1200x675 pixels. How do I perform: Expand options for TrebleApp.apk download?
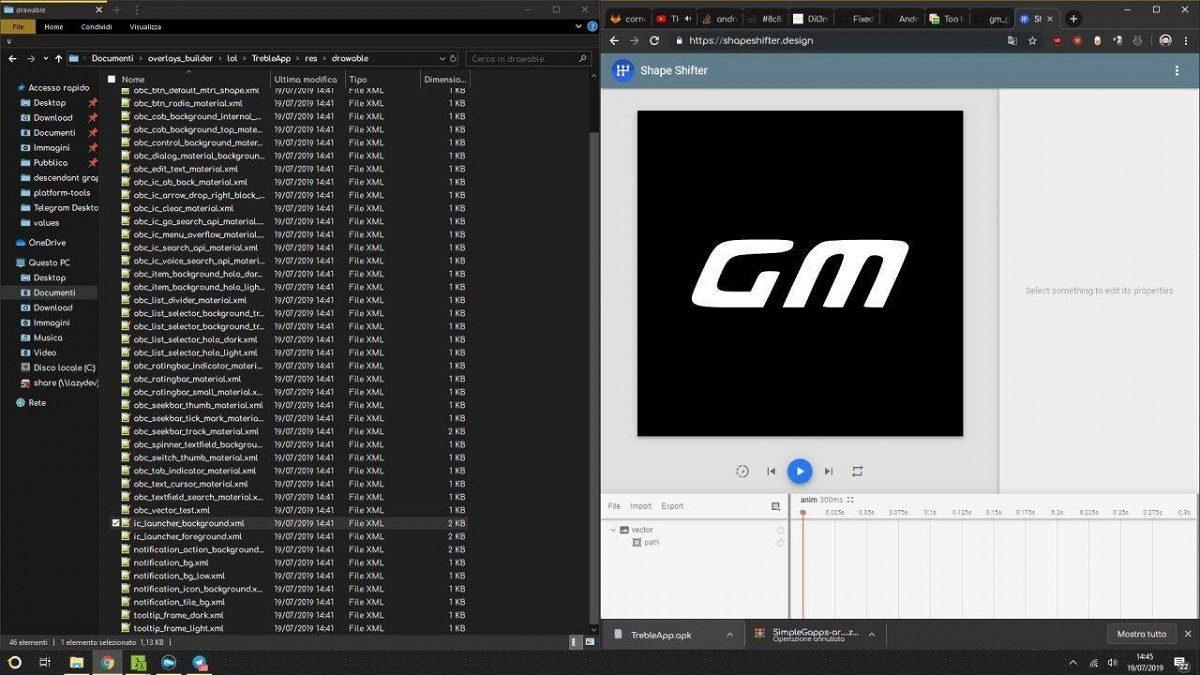pos(729,634)
